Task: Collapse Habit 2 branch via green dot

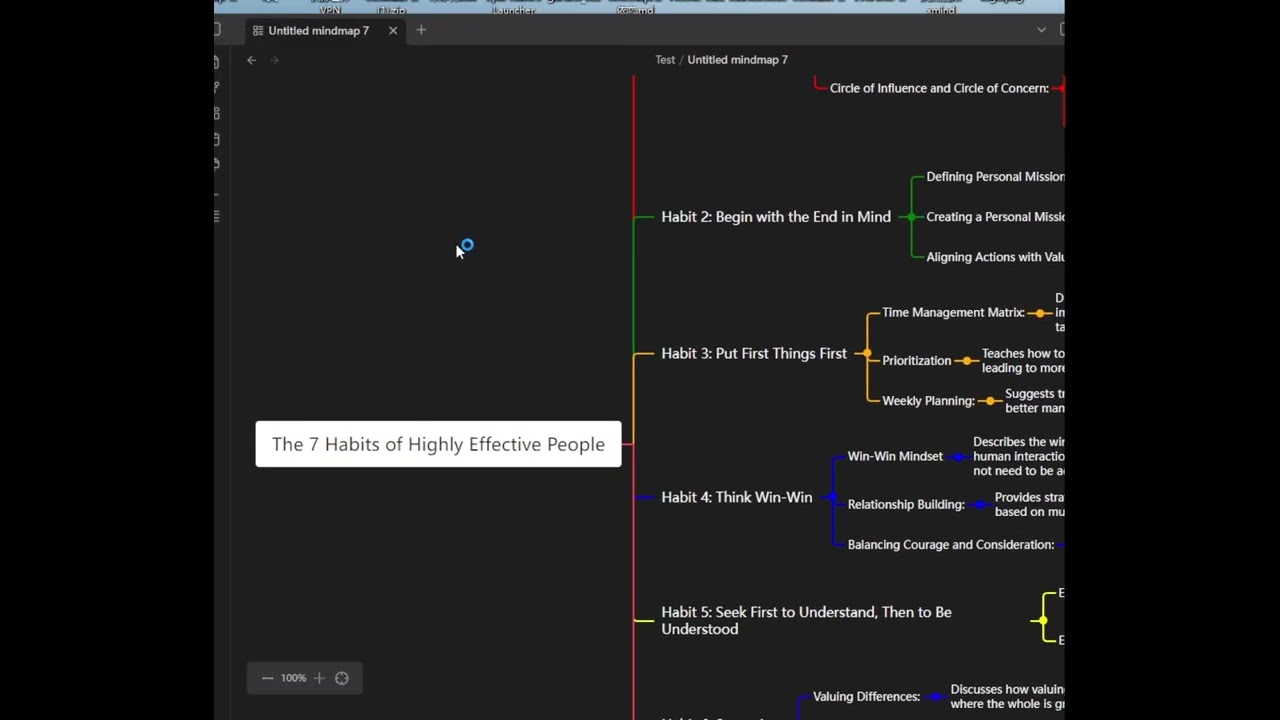Action: pos(910,217)
